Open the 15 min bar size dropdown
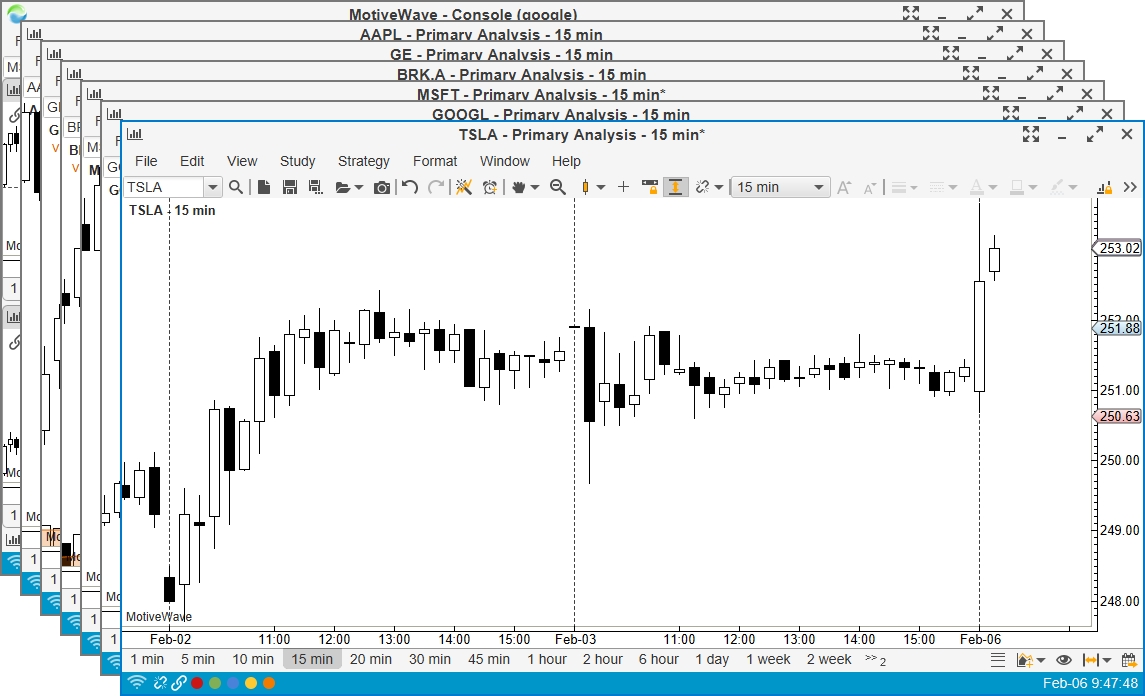1145x696 pixels. (780, 187)
